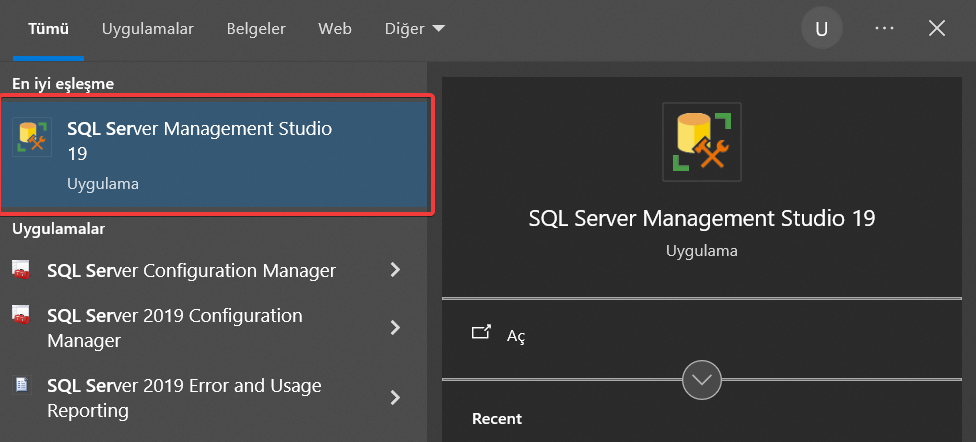Viewport: 976px width, 442px height.
Task: Click the Aç open action
Action: pyautogui.click(x=516, y=336)
